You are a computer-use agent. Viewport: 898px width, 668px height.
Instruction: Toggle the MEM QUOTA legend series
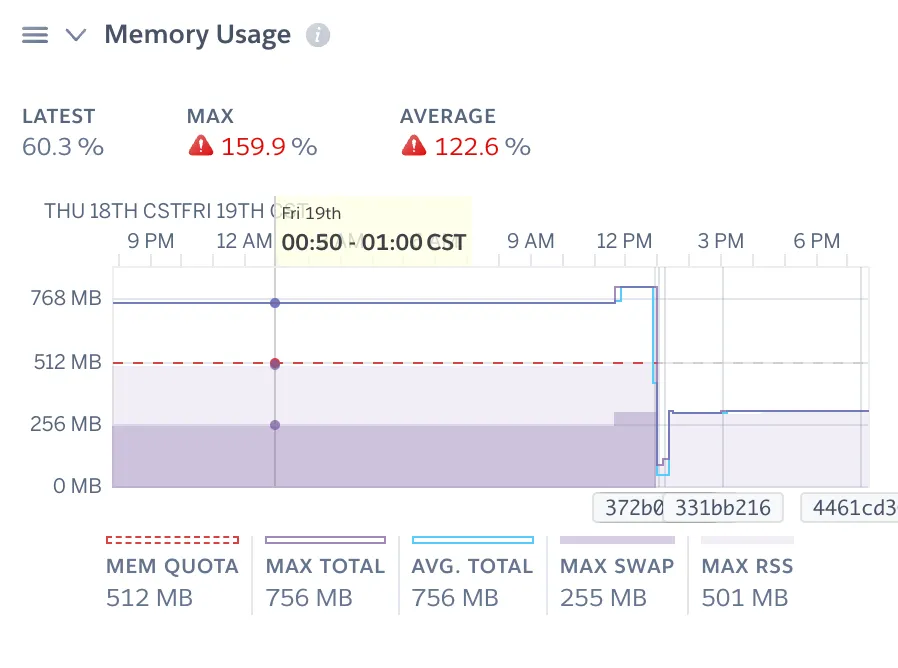[x=172, y=566]
